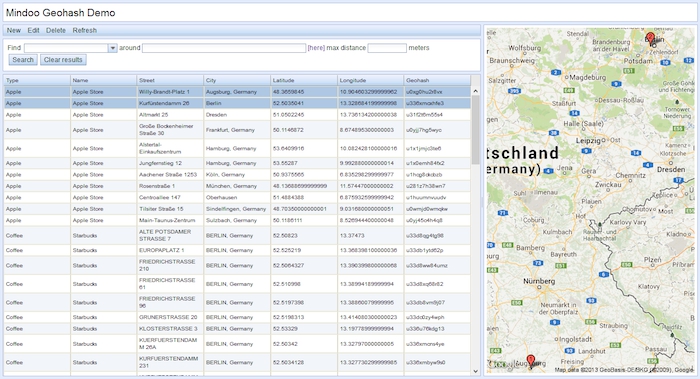Sort by the Type column header
The height and width of the screenshot is (379, 700).
coord(37,80)
